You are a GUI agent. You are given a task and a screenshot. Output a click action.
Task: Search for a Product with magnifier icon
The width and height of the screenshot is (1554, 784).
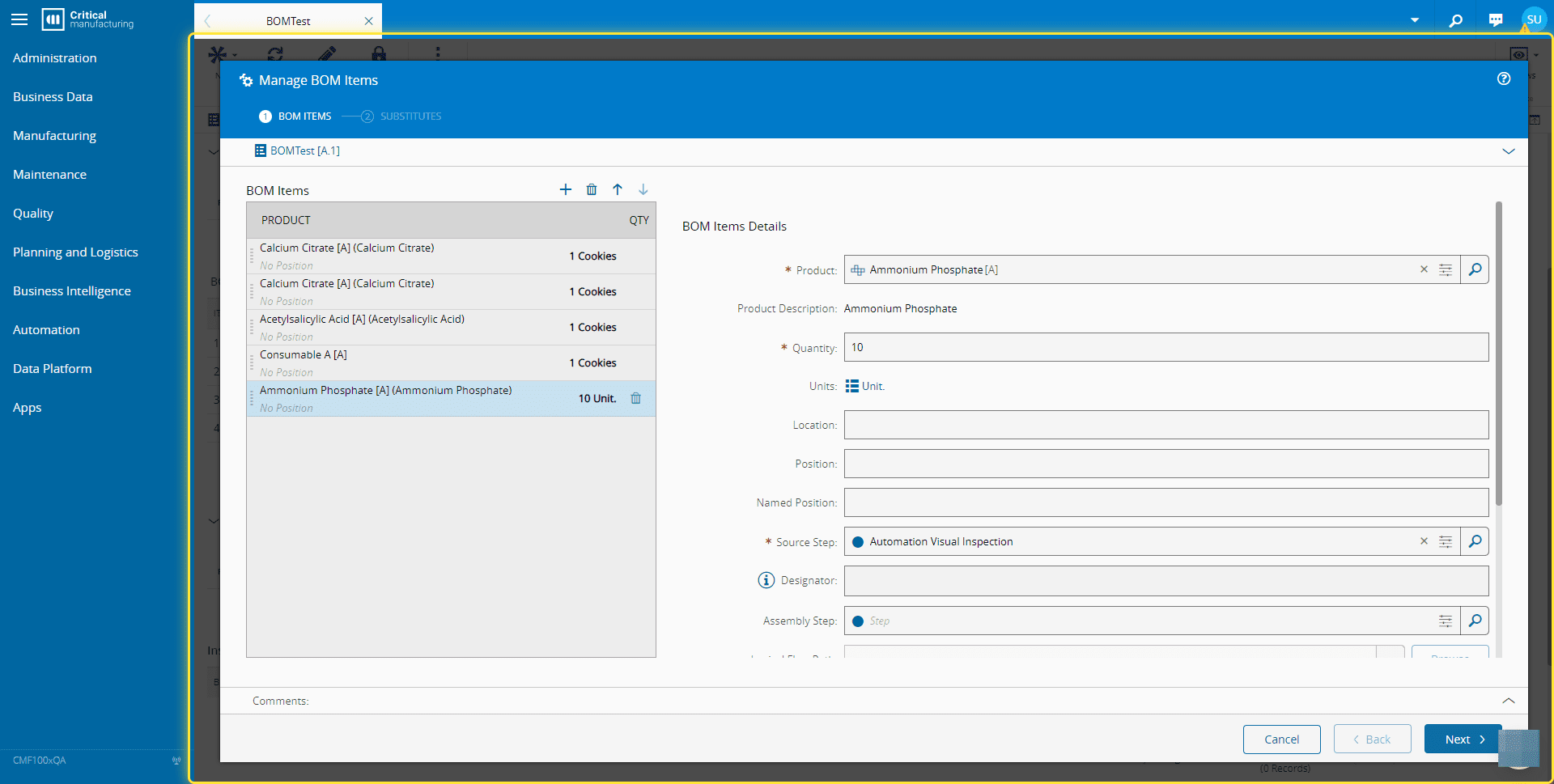(1475, 269)
